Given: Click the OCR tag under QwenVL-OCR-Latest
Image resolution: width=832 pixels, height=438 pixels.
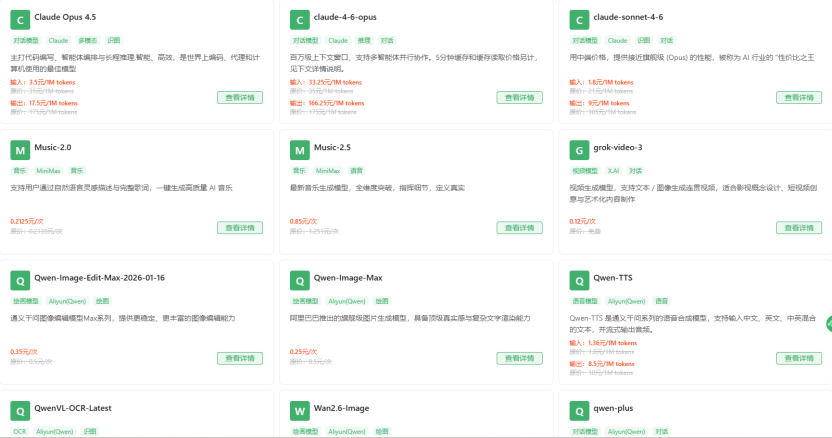Looking at the screenshot, I should (x=19, y=431).
